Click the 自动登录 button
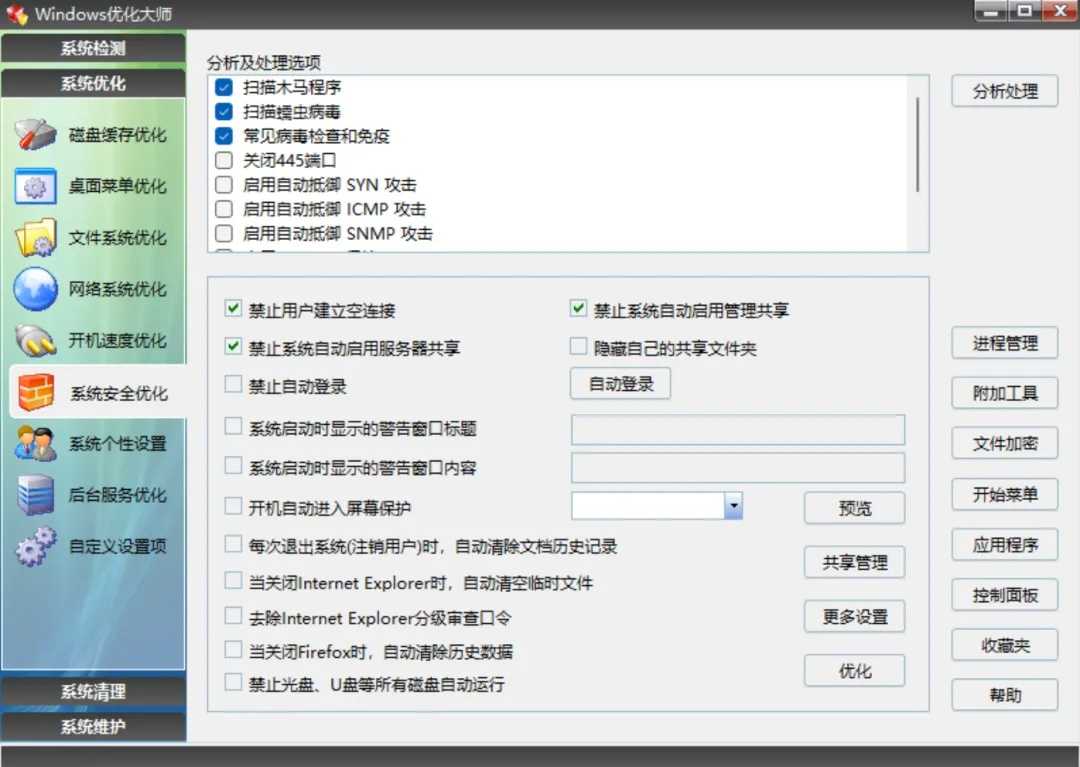 (x=621, y=384)
